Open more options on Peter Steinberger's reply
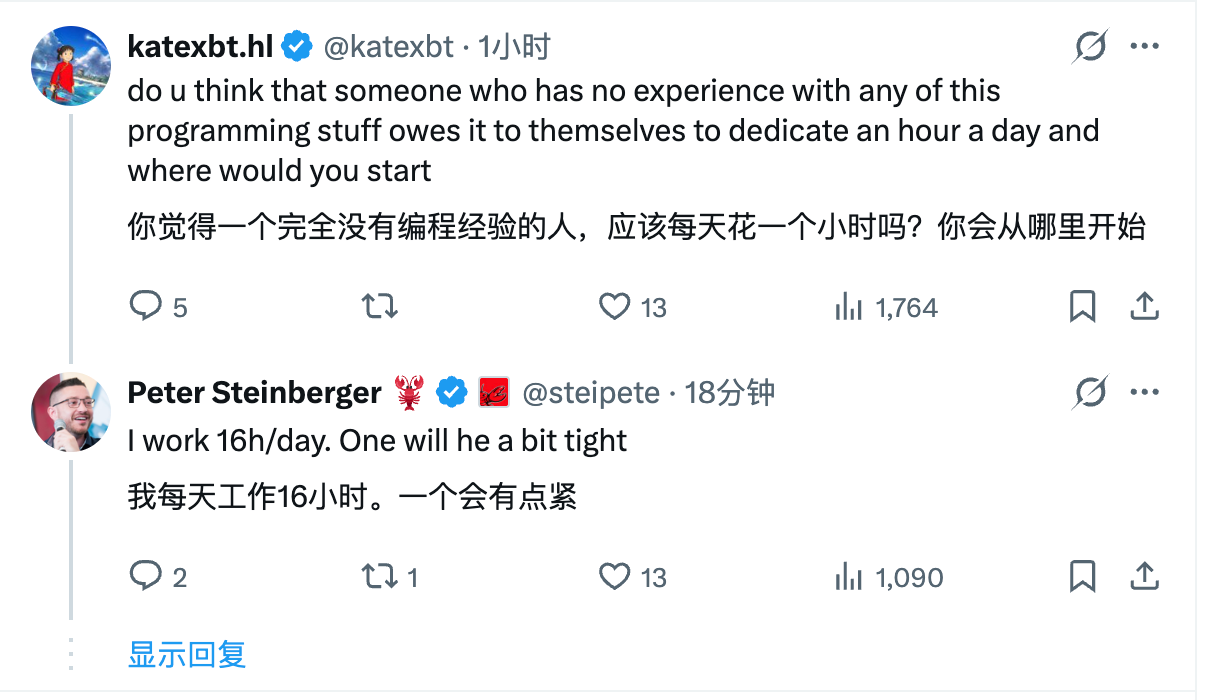The height and width of the screenshot is (700, 1232). pos(1145,393)
